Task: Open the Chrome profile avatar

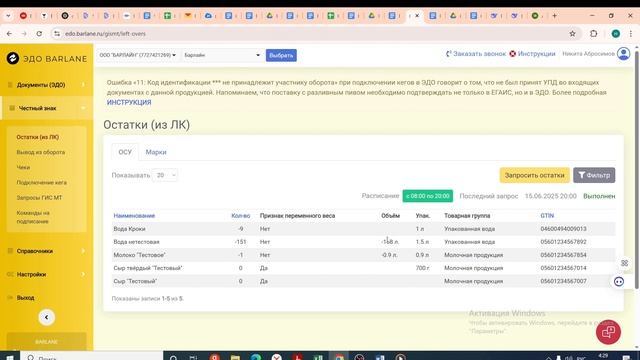Action: click(x=616, y=33)
